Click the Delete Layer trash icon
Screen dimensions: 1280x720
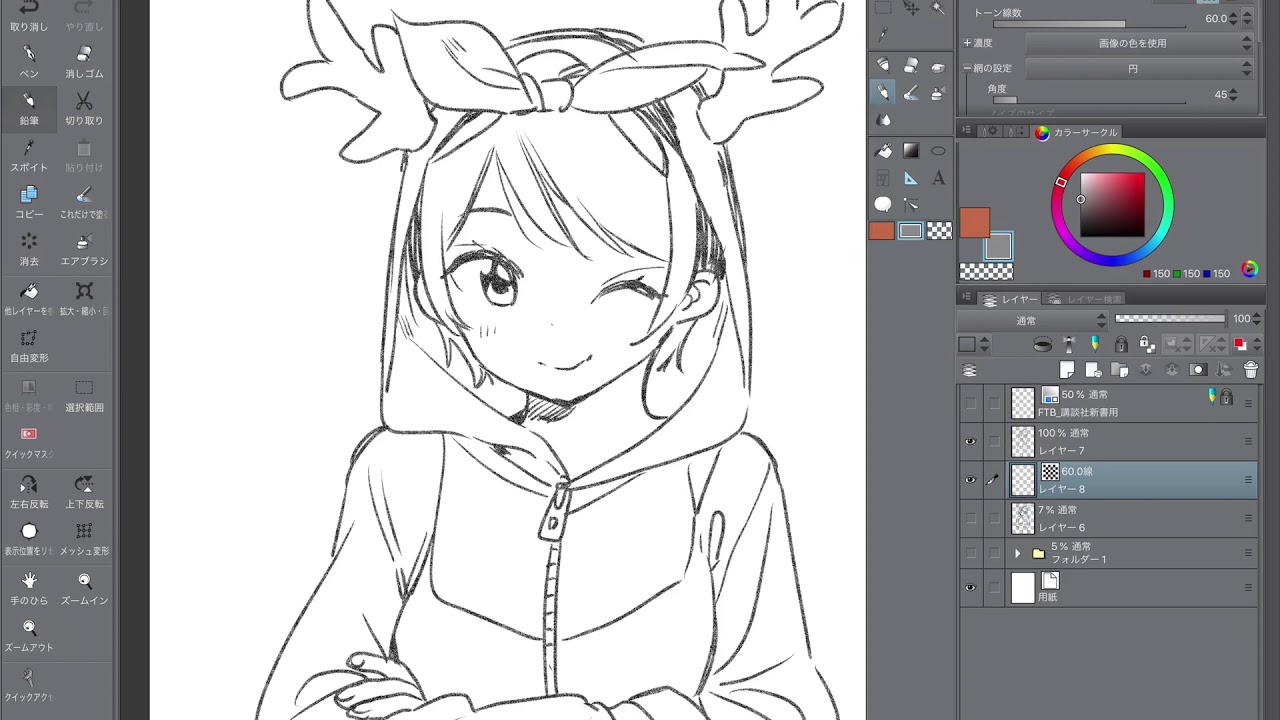1250,370
